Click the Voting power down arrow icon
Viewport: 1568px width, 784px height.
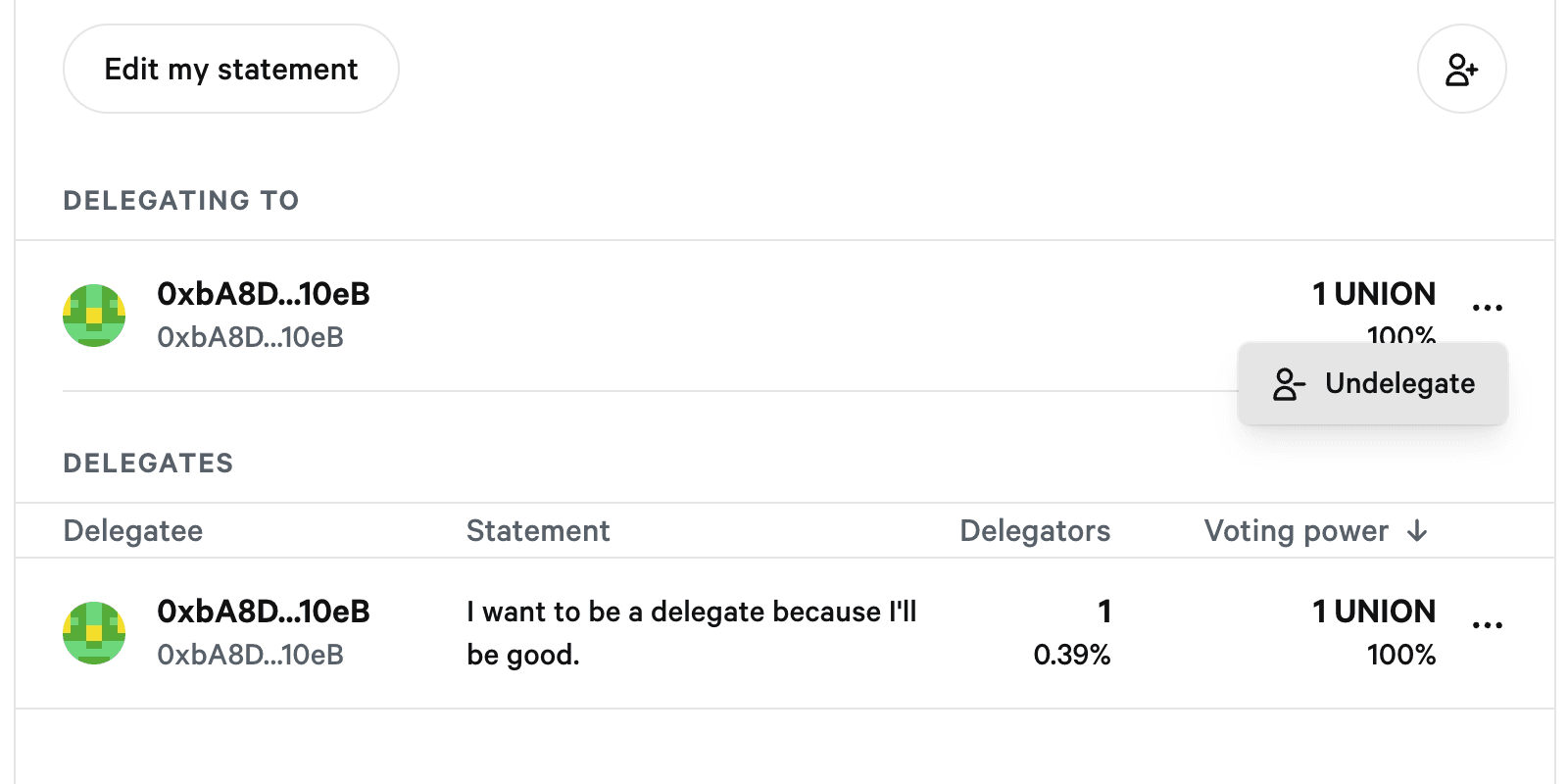[x=1417, y=531]
